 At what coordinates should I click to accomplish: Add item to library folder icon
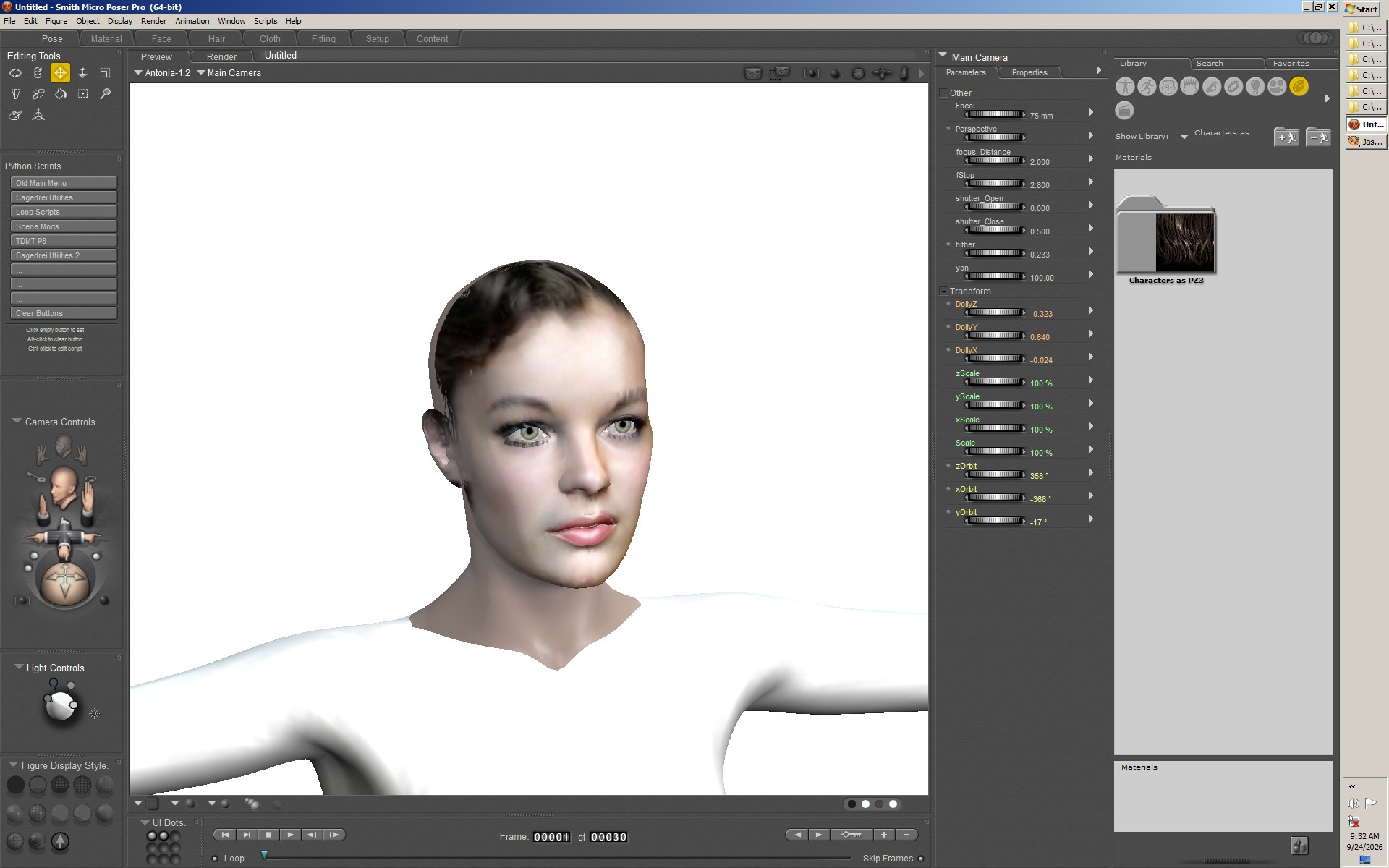(1286, 137)
